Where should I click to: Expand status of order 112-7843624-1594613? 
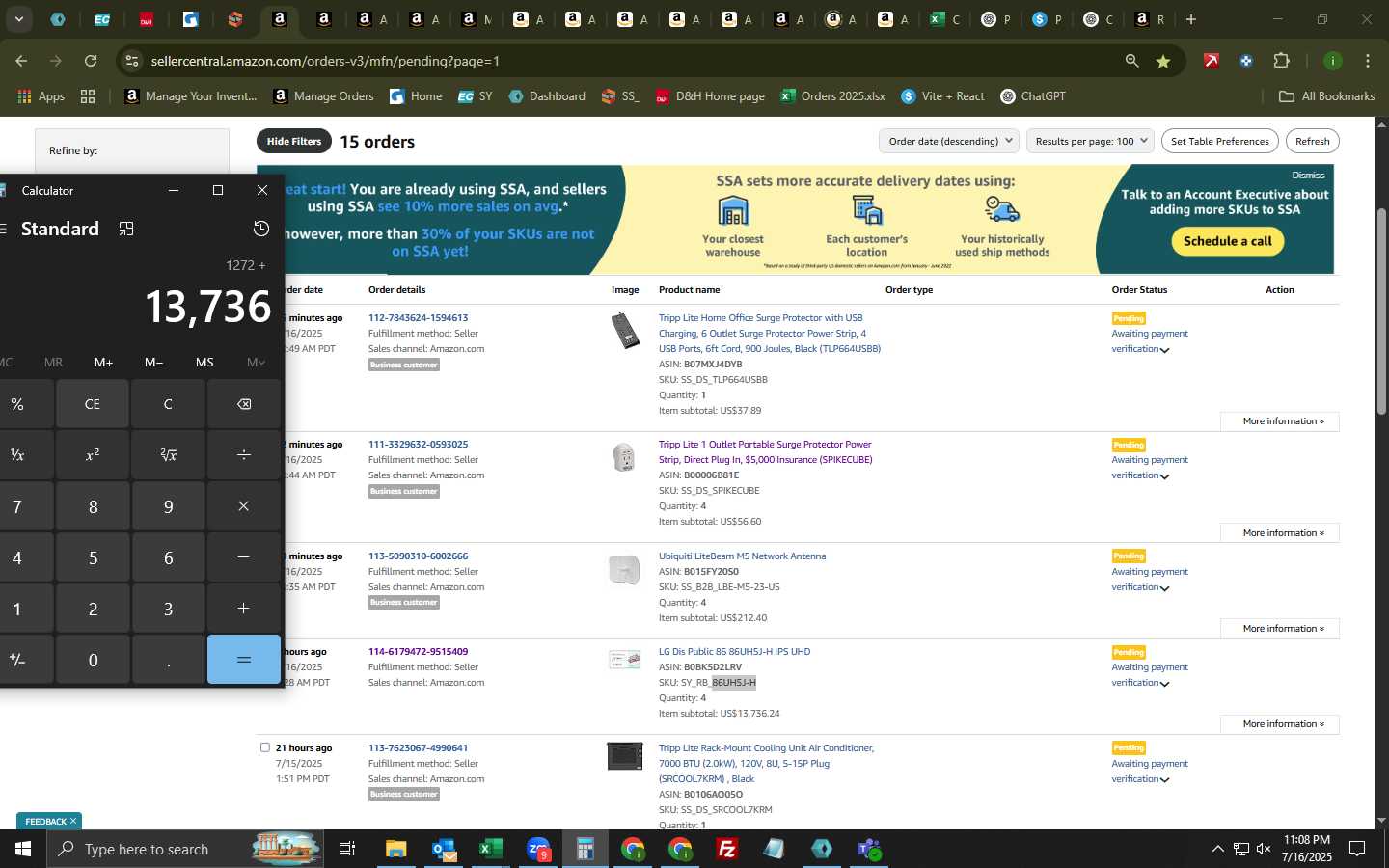coord(1164,350)
